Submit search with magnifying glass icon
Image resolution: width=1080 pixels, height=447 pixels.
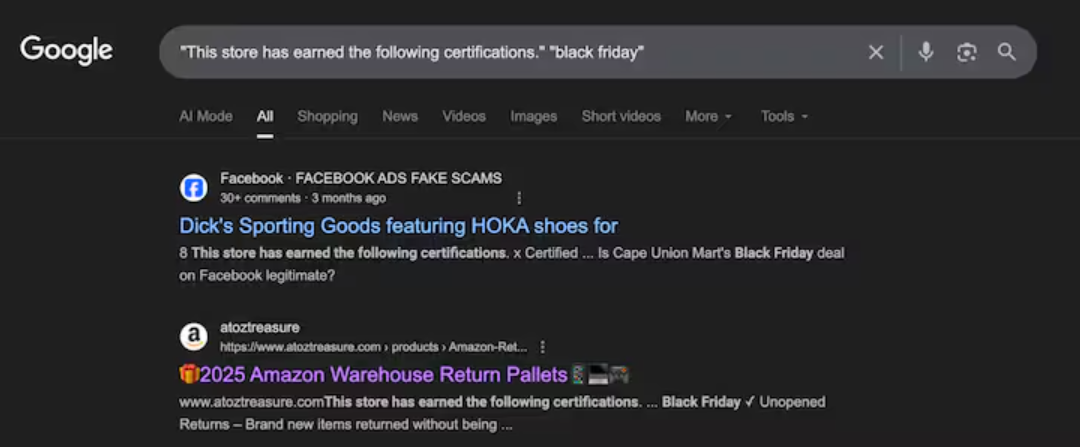[1007, 52]
